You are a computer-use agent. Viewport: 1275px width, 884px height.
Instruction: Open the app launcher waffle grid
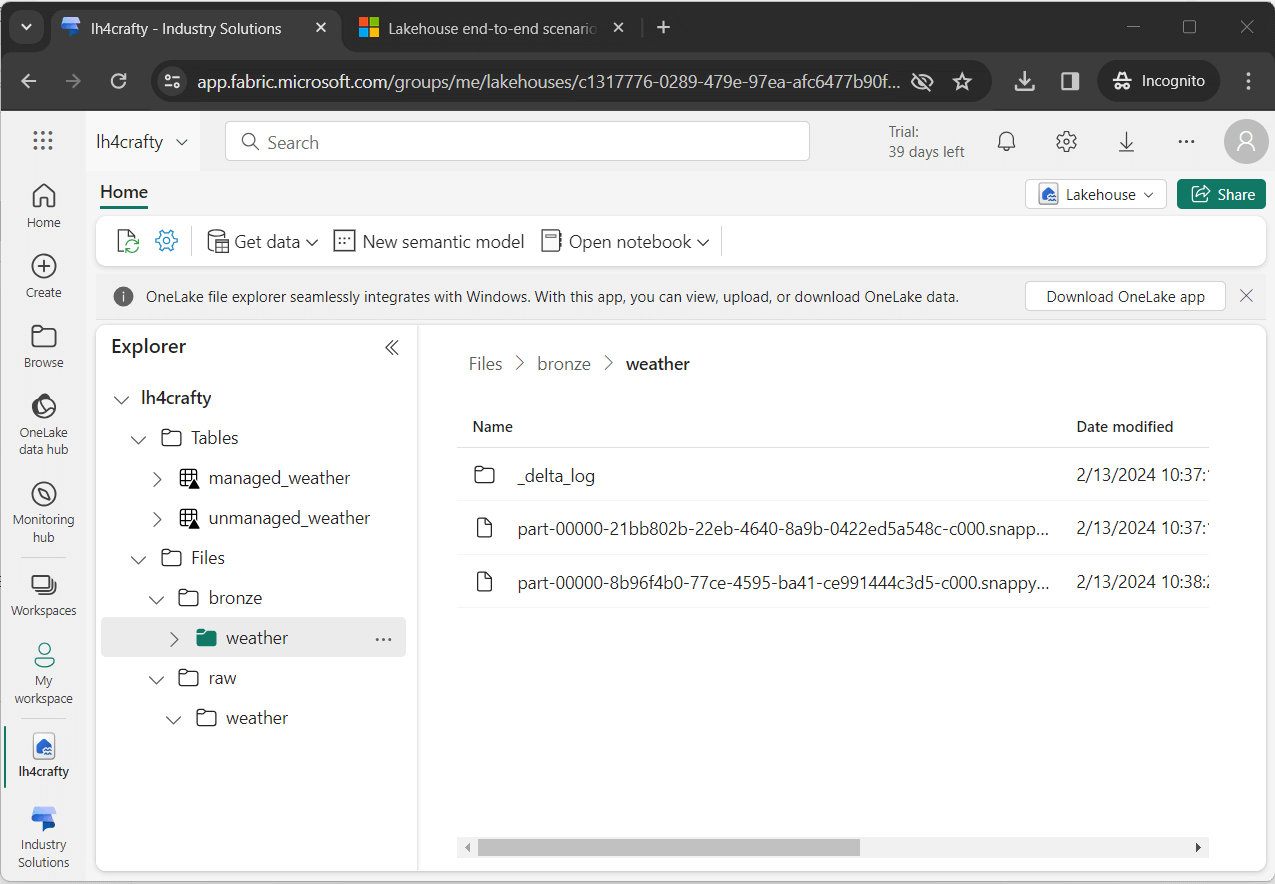(43, 141)
